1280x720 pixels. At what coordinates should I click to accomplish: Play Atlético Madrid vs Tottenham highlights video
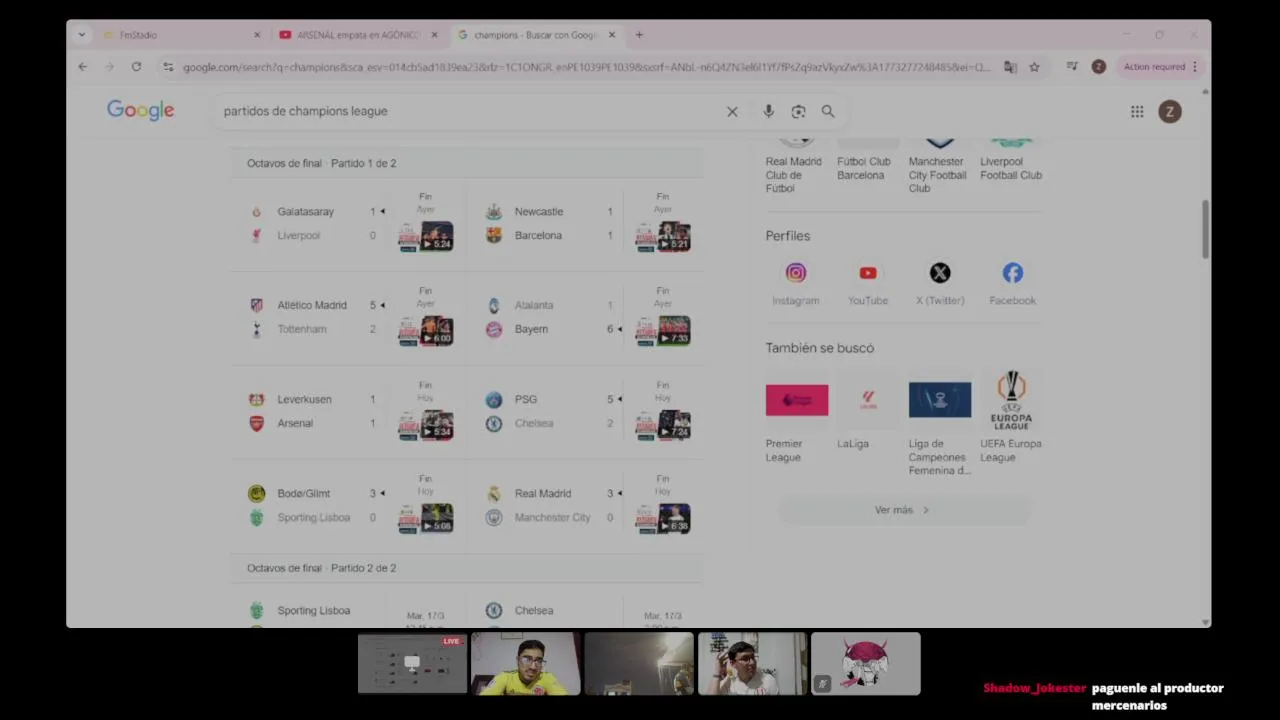click(x=426, y=331)
